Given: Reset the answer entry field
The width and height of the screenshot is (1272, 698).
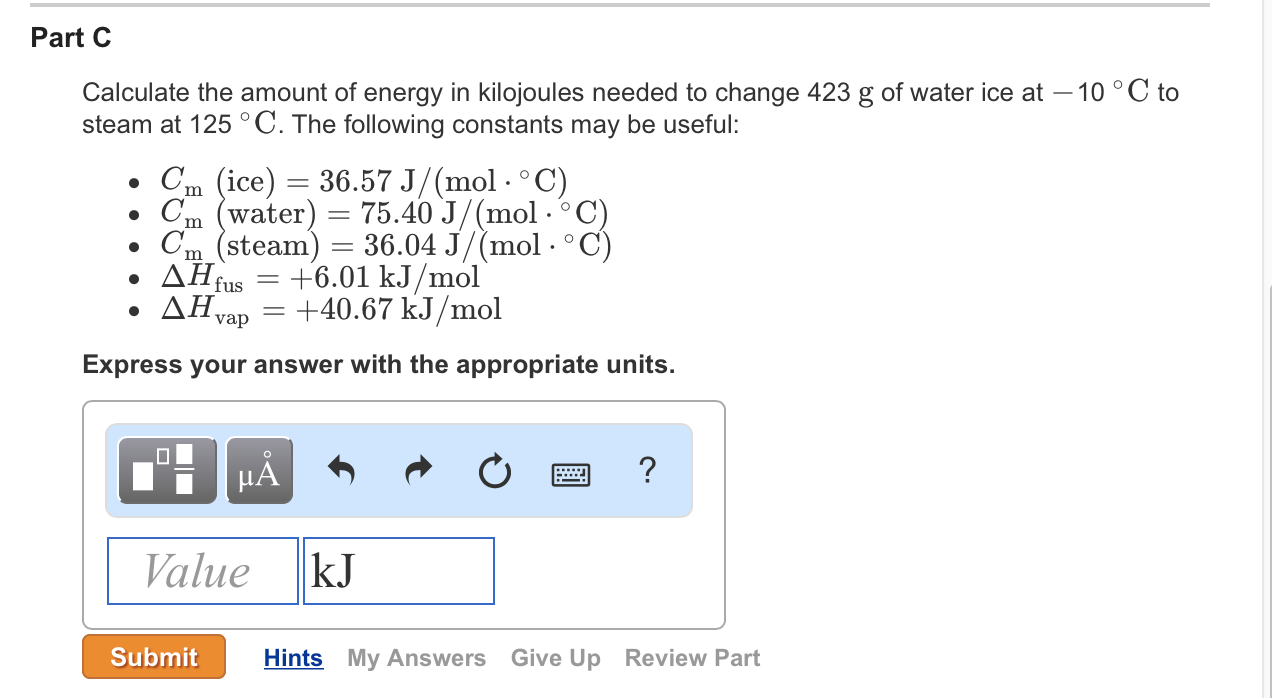Looking at the screenshot, I should (494, 470).
